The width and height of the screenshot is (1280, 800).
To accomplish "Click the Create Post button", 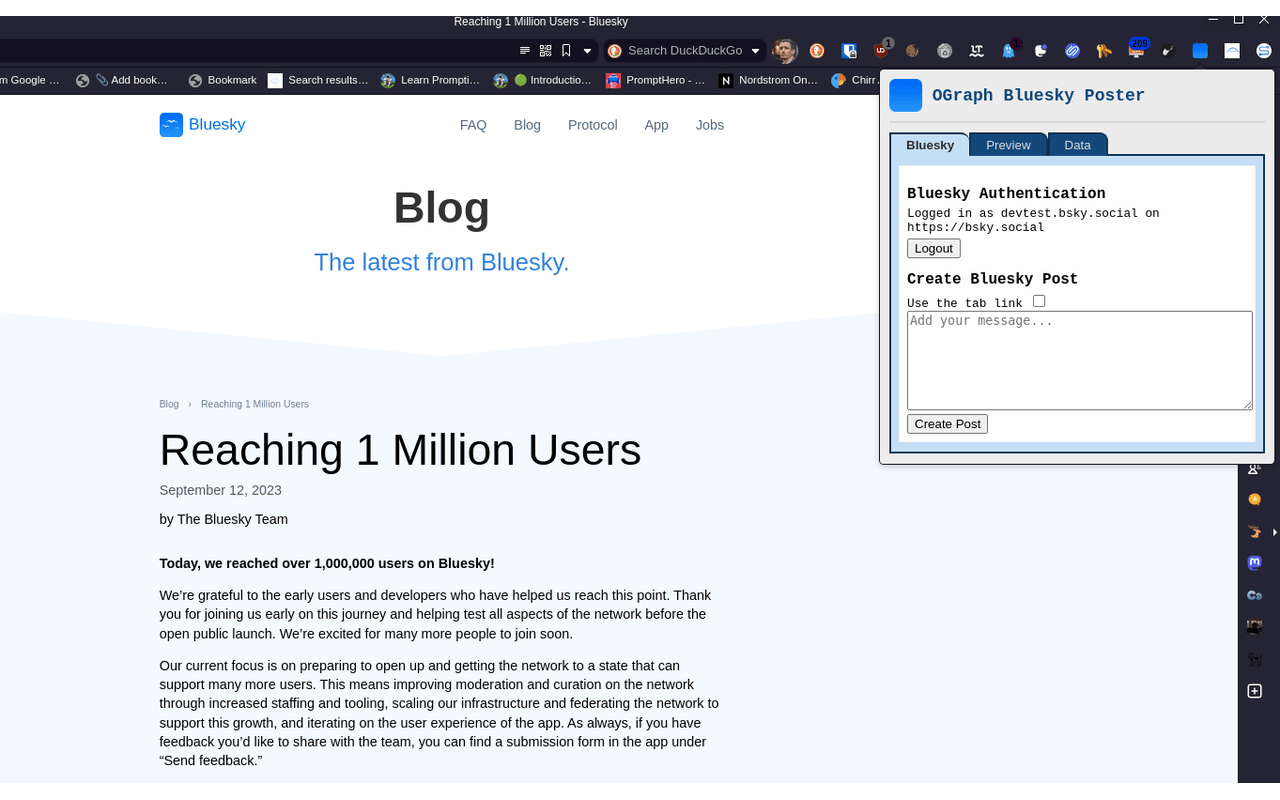I will tap(947, 424).
